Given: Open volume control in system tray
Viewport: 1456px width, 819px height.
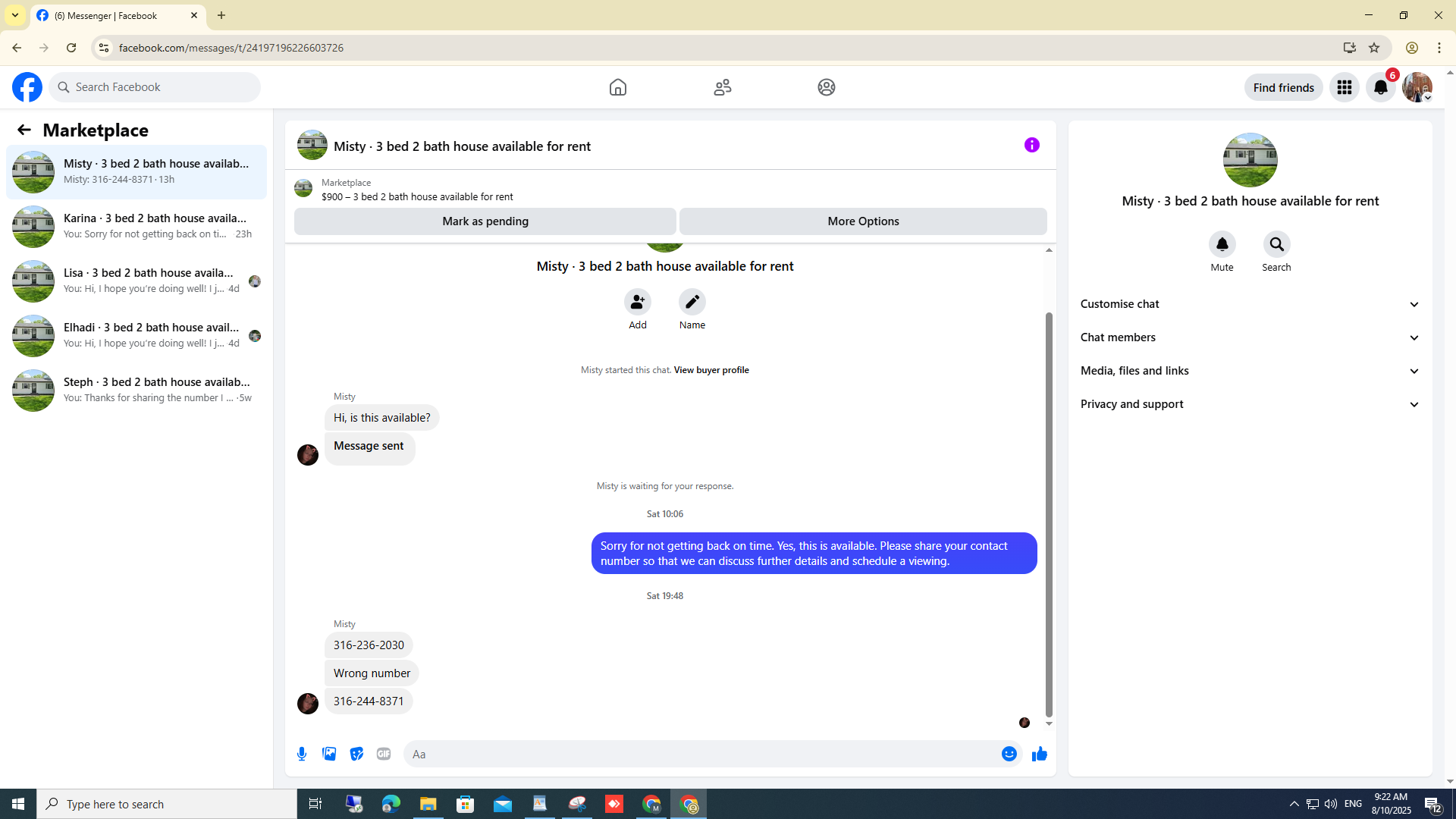Looking at the screenshot, I should [1330, 804].
